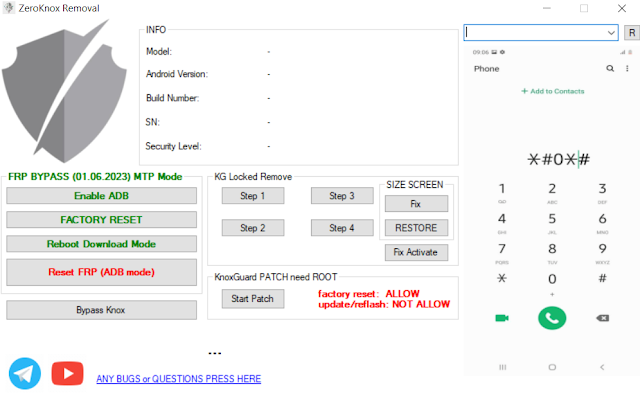Image resolution: width=640 pixels, height=399 pixels.
Task: Tap the search icon in Phone app
Action: point(610,69)
